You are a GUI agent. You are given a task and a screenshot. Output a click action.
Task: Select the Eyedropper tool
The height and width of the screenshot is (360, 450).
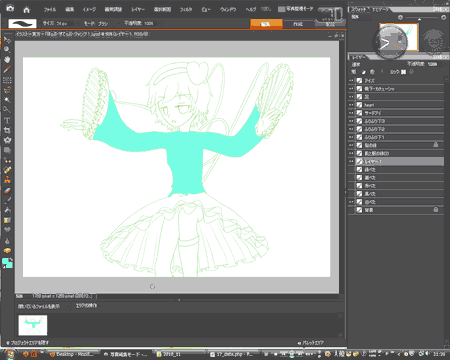tap(7, 70)
